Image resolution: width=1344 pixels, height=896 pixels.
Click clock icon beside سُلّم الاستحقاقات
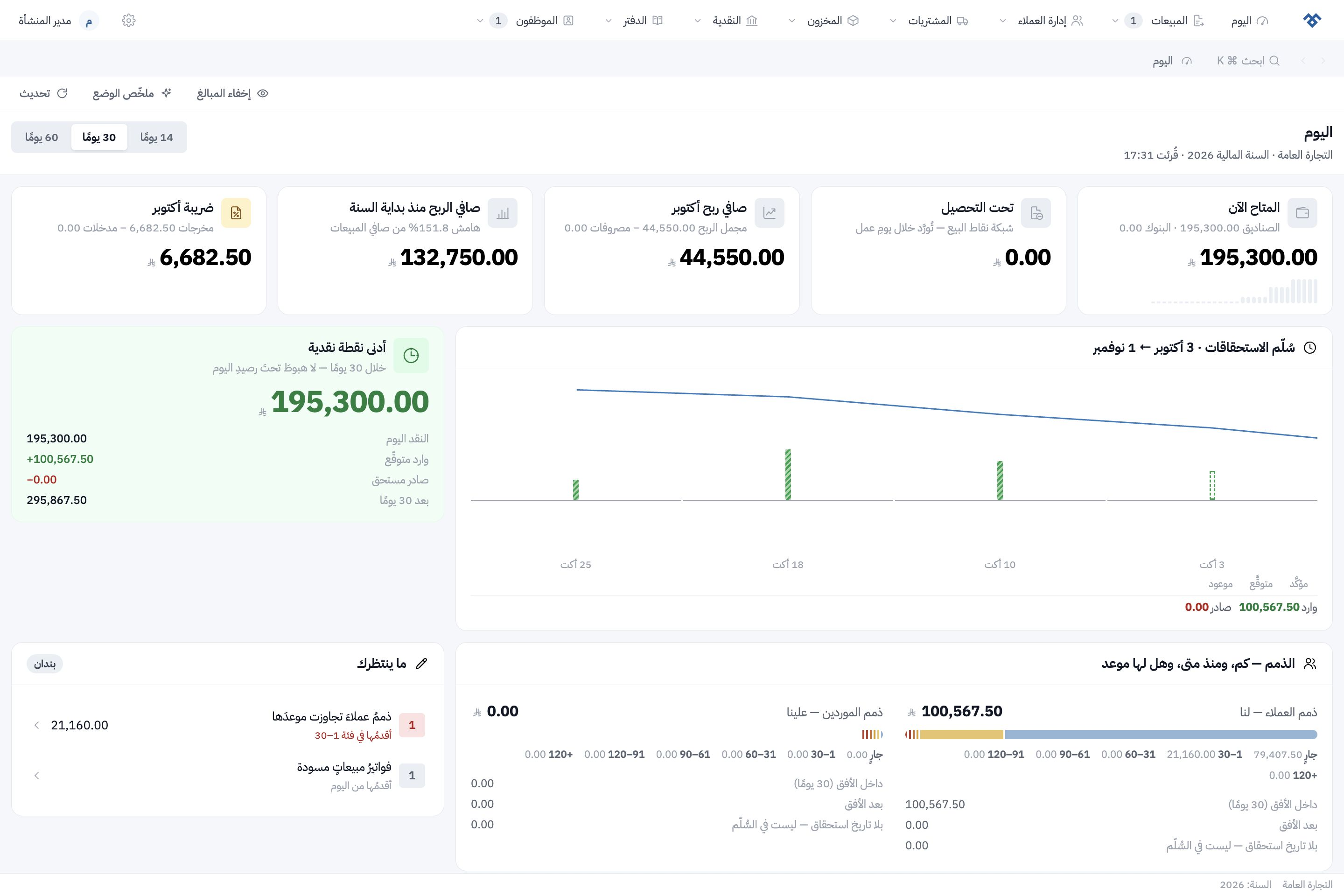[x=1310, y=347]
